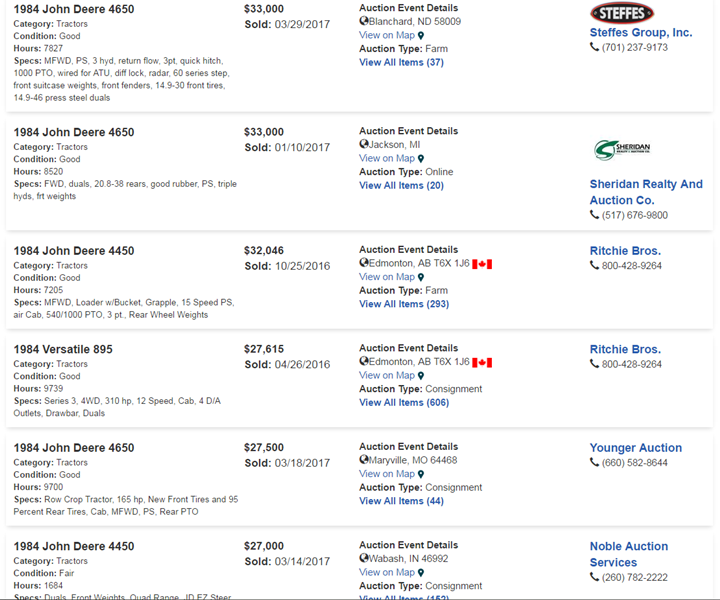Image resolution: width=720 pixels, height=600 pixels.
Task: Click View on Map for Wabash, IN
Action: click(x=387, y=572)
